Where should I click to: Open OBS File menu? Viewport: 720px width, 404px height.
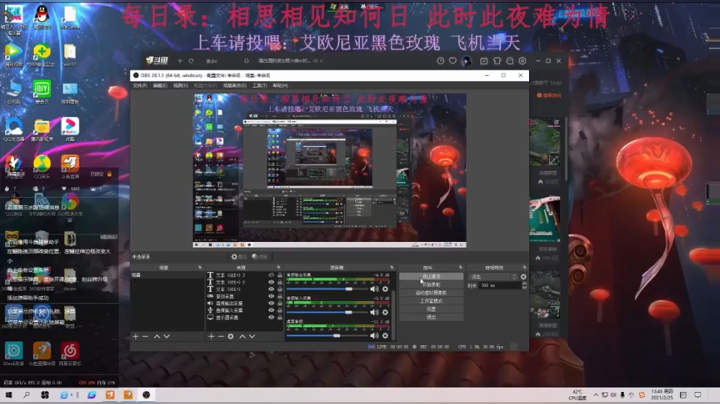(x=140, y=86)
